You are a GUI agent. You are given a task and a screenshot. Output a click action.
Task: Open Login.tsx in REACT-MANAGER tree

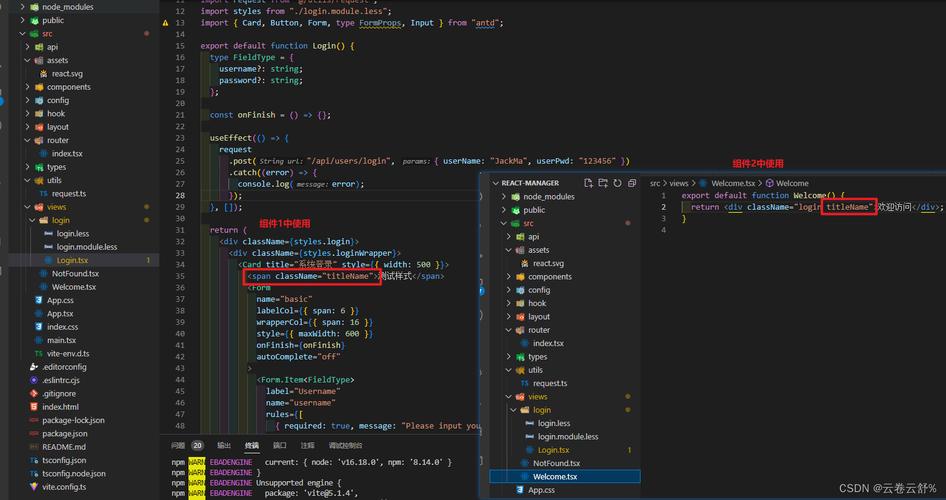click(x=554, y=450)
